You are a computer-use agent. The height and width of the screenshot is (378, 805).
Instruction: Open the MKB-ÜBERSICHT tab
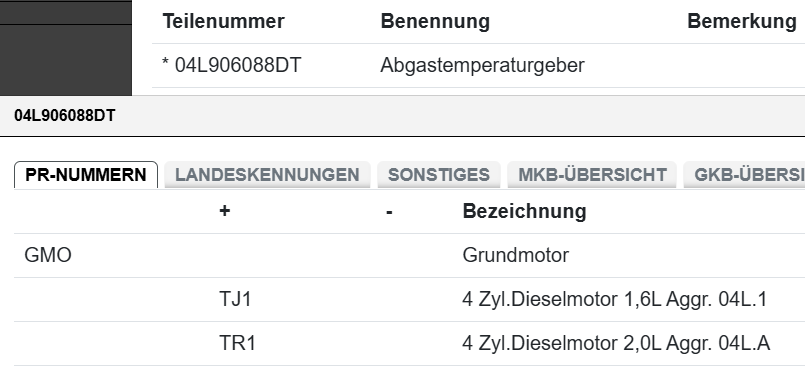(592, 175)
